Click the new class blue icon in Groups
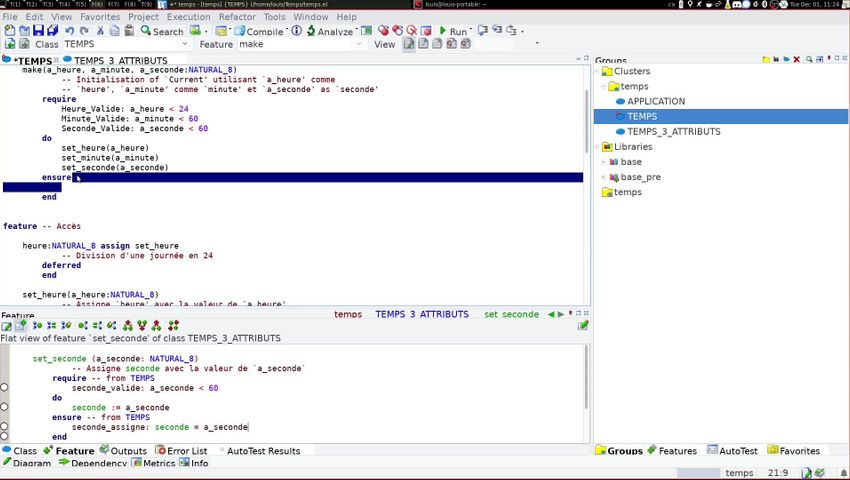Image resolution: width=850 pixels, height=480 pixels. pos(786,59)
